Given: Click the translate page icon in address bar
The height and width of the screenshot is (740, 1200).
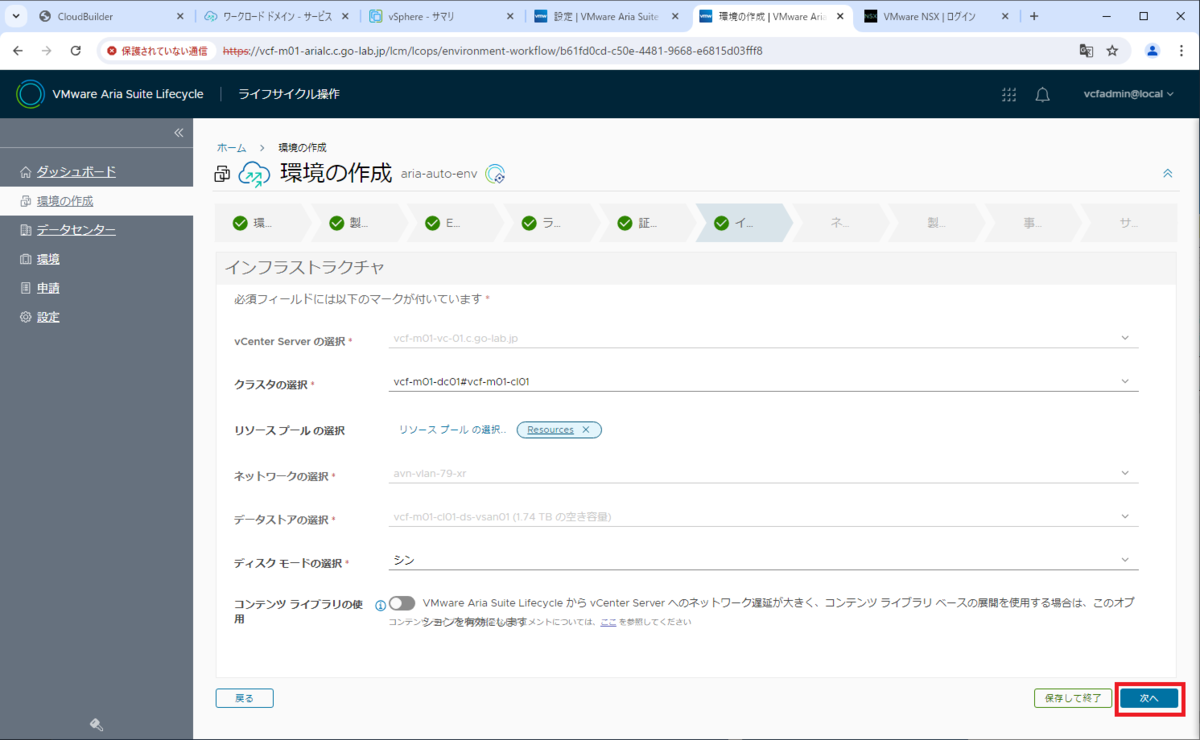Looking at the screenshot, I should tap(1086, 50).
